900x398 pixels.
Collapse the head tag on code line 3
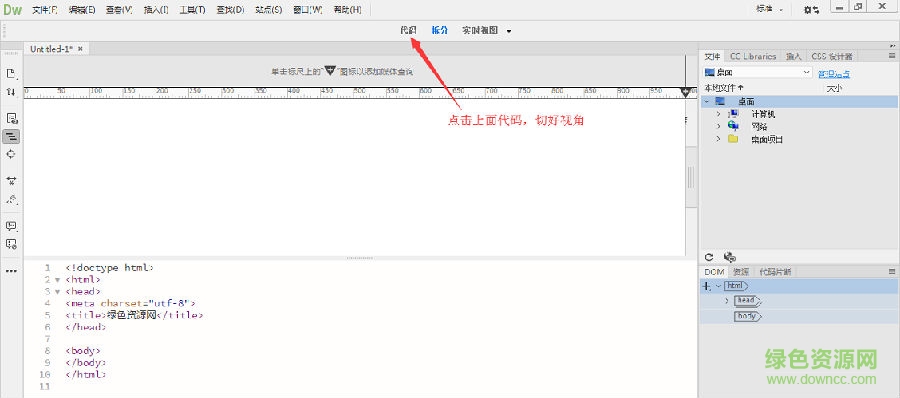click(x=57, y=292)
